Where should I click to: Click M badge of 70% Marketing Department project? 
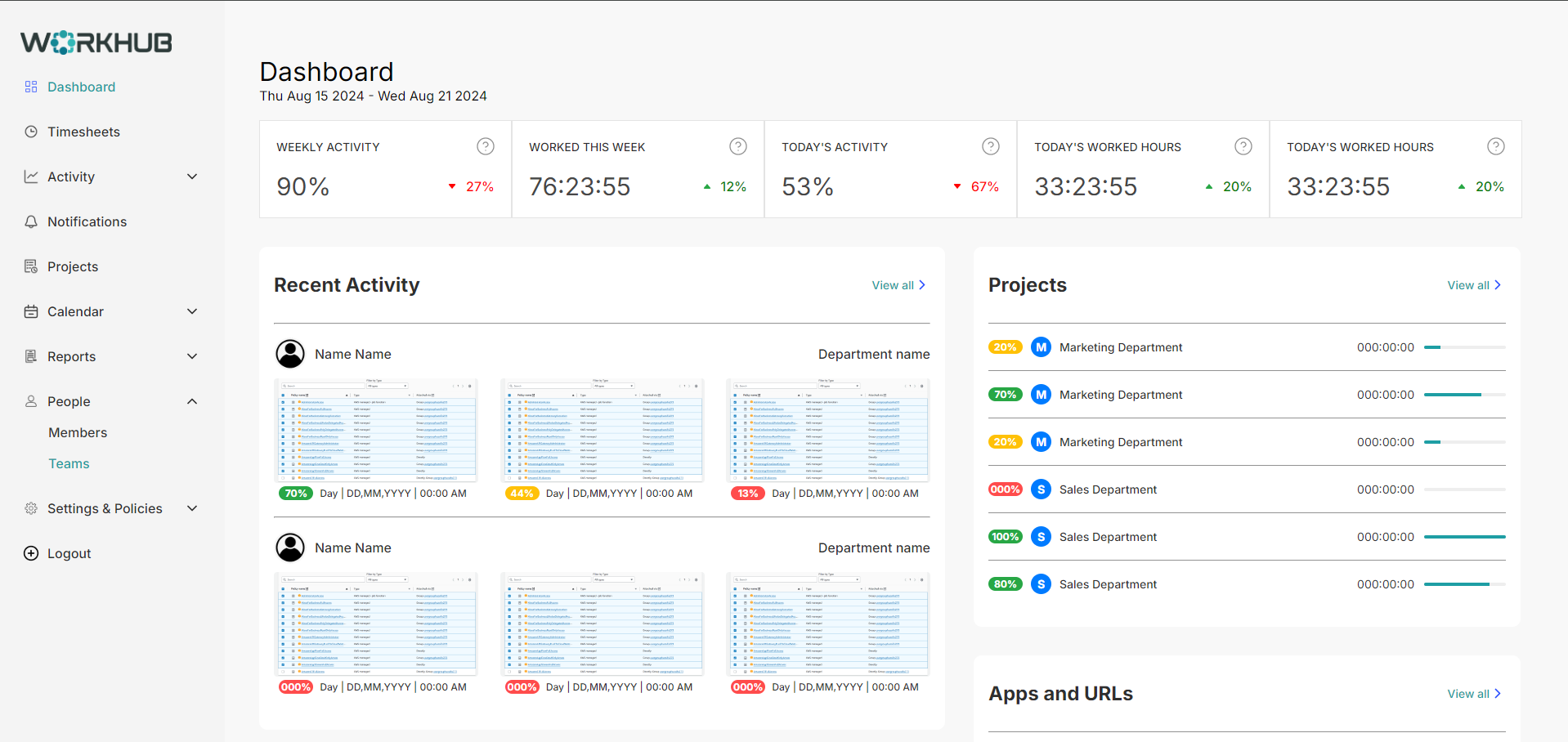click(x=1041, y=395)
